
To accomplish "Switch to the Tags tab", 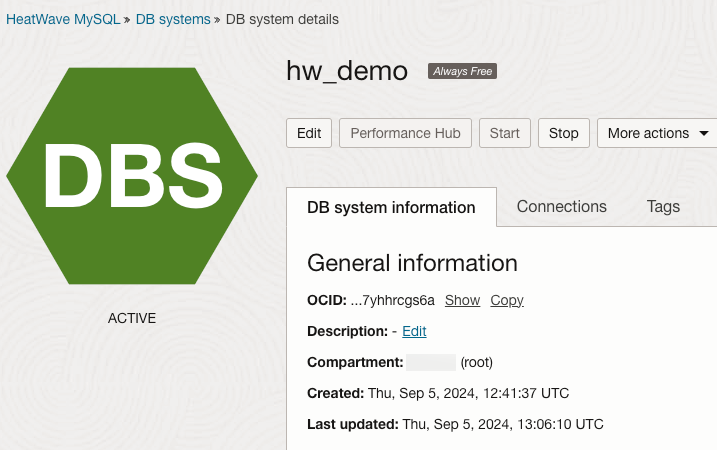I will tap(663, 207).
